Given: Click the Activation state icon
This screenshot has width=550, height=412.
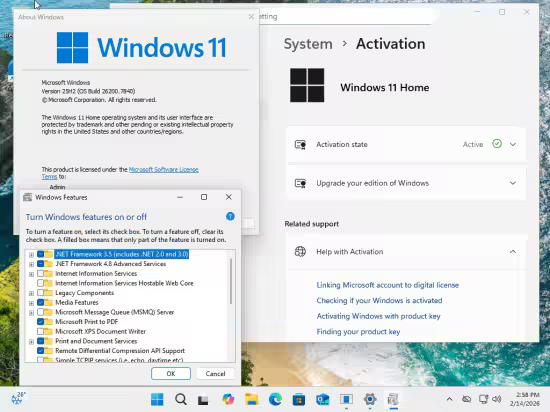Looking at the screenshot, I should pyautogui.click(x=300, y=144).
